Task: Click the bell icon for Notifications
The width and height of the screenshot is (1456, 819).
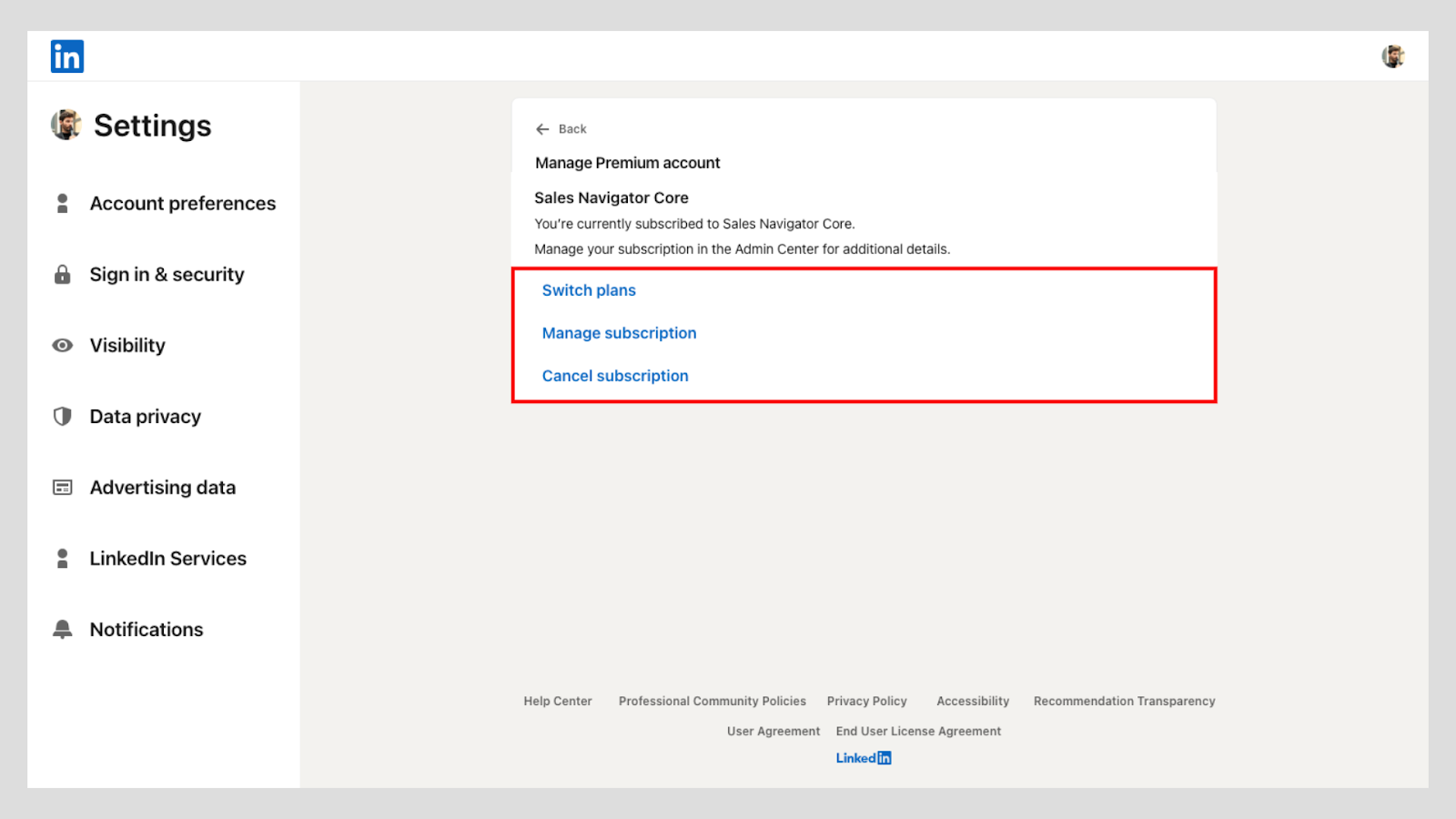Action: [62, 629]
